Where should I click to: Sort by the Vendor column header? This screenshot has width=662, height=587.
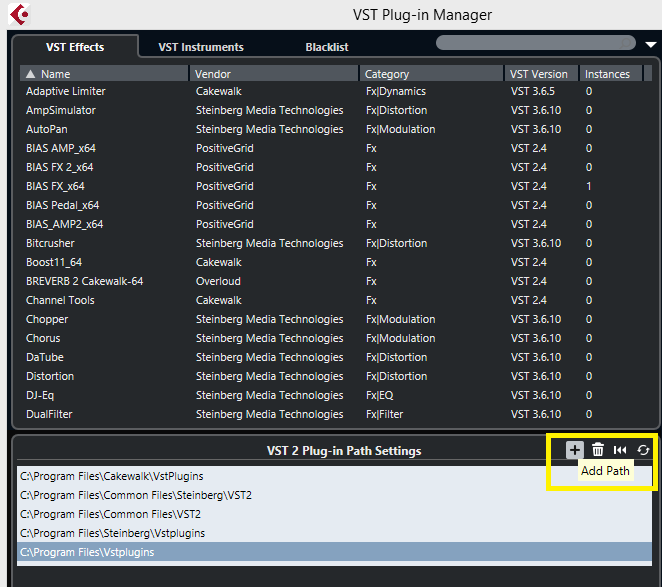[274, 74]
